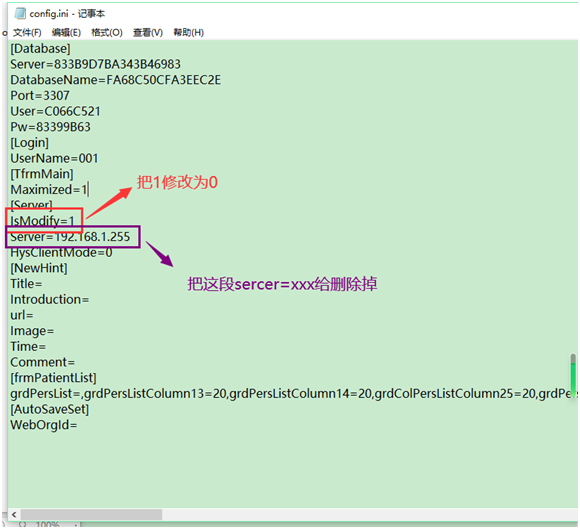
Task: Open the 帮助(H) menu
Action: (x=189, y=33)
